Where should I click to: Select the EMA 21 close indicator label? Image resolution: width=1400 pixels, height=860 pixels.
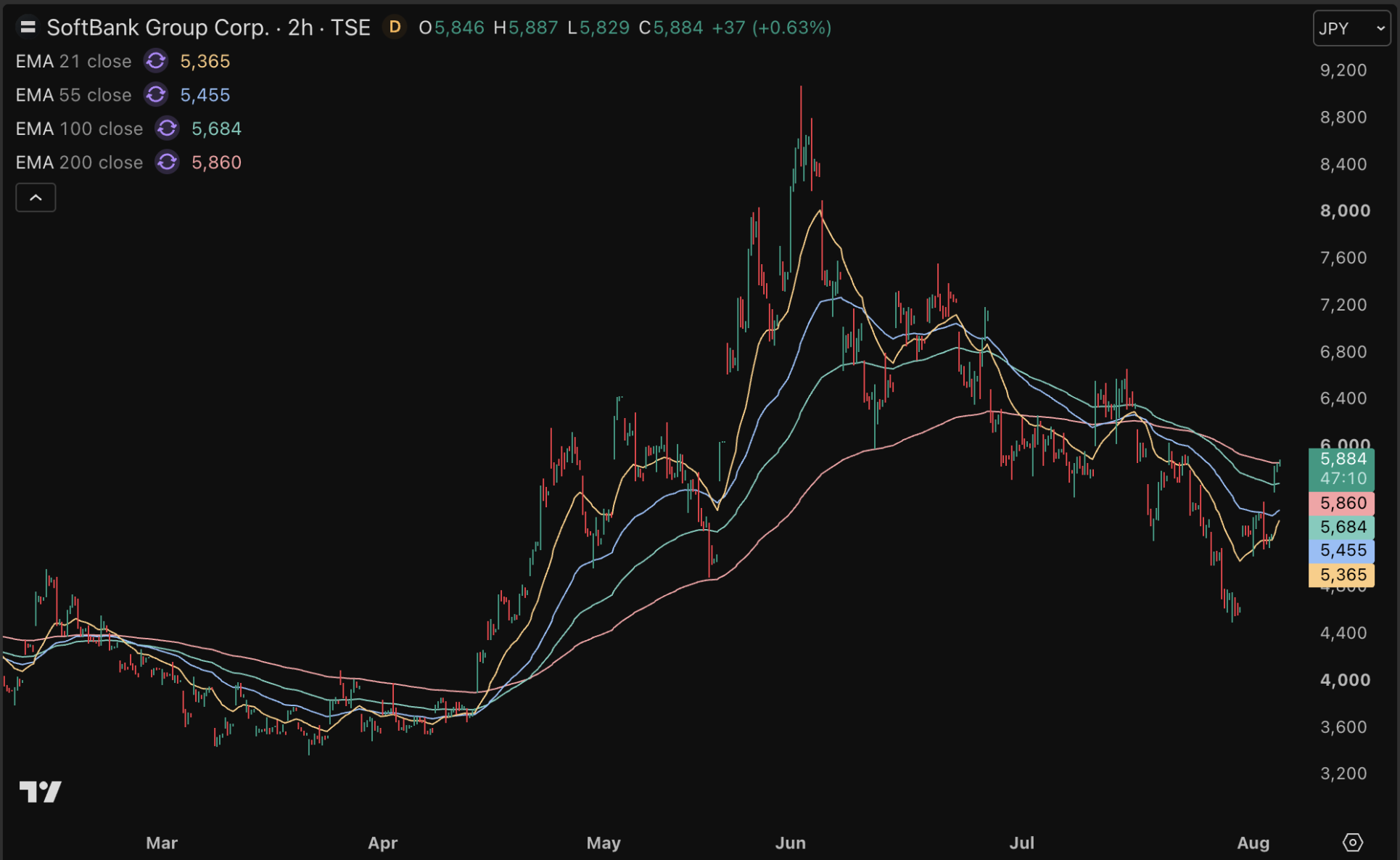click(x=73, y=61)
